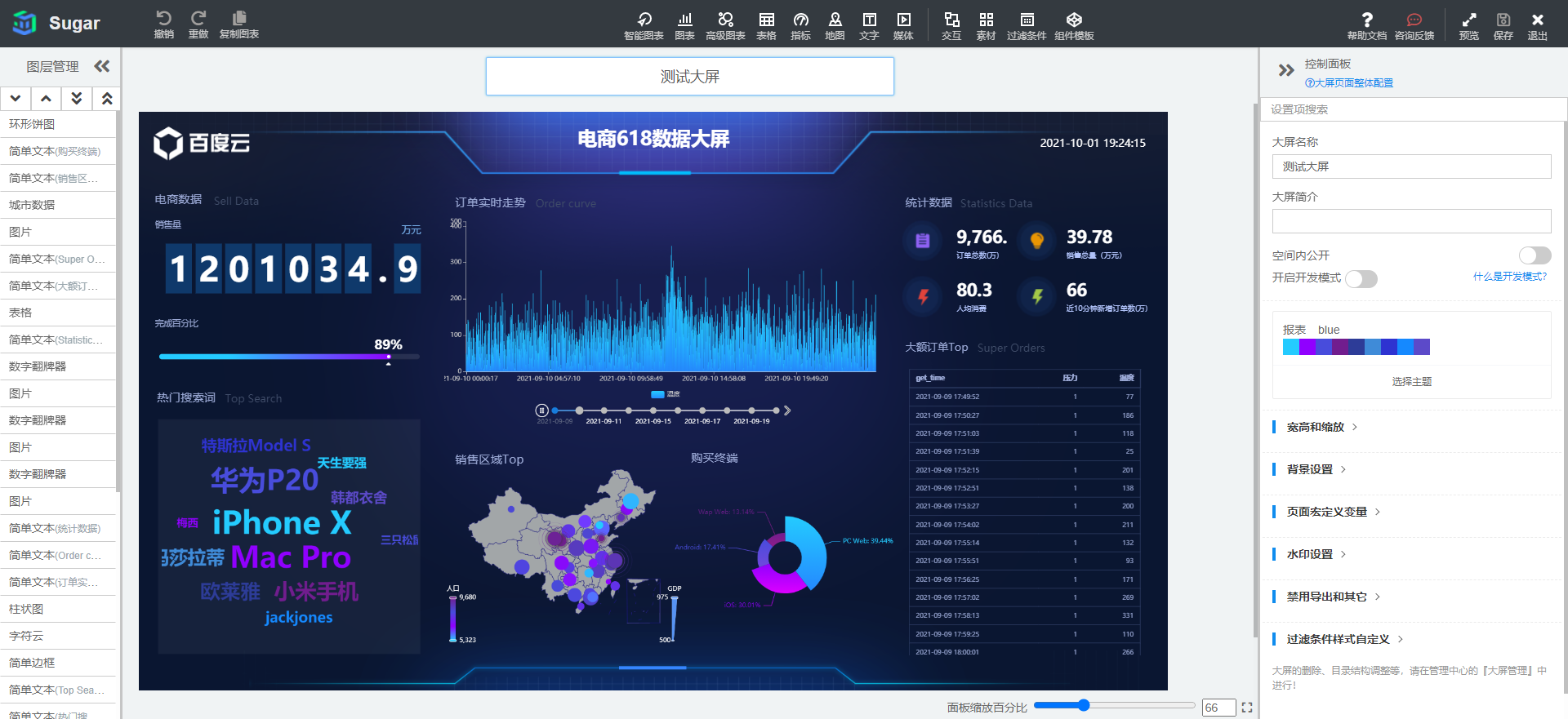This screenshot has height=719, width=1568.
Task: Click the 2021-09-15 timeline marker
Action: coord(653,411)
